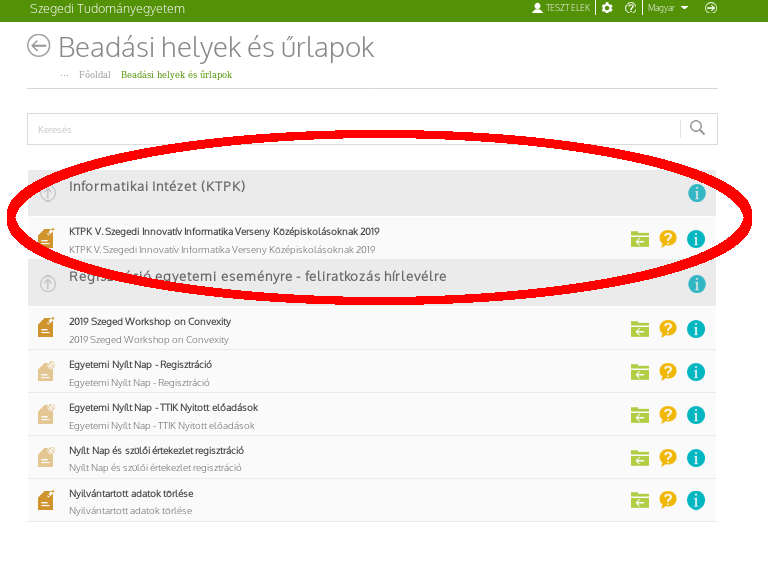The image size is (768, 570).
Task: Click the search magnifier icon
Action: 698,128
